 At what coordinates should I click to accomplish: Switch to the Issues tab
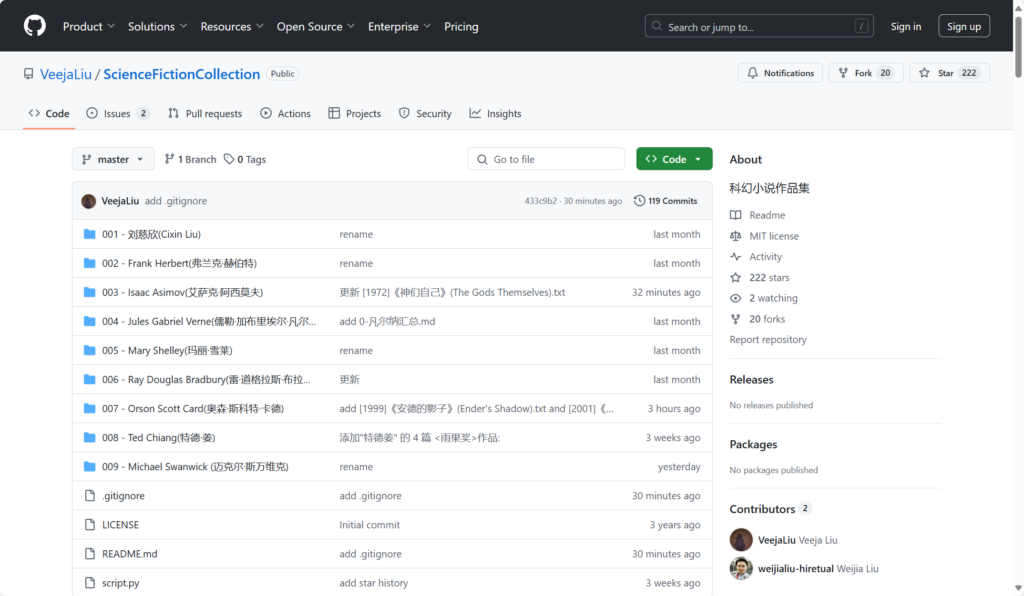click(x=118, y=113)
